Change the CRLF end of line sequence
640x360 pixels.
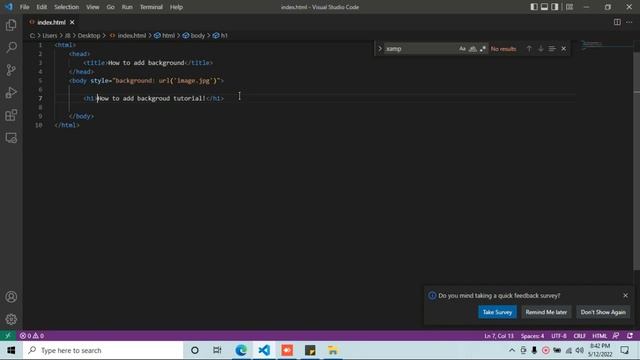coord(579,336)
